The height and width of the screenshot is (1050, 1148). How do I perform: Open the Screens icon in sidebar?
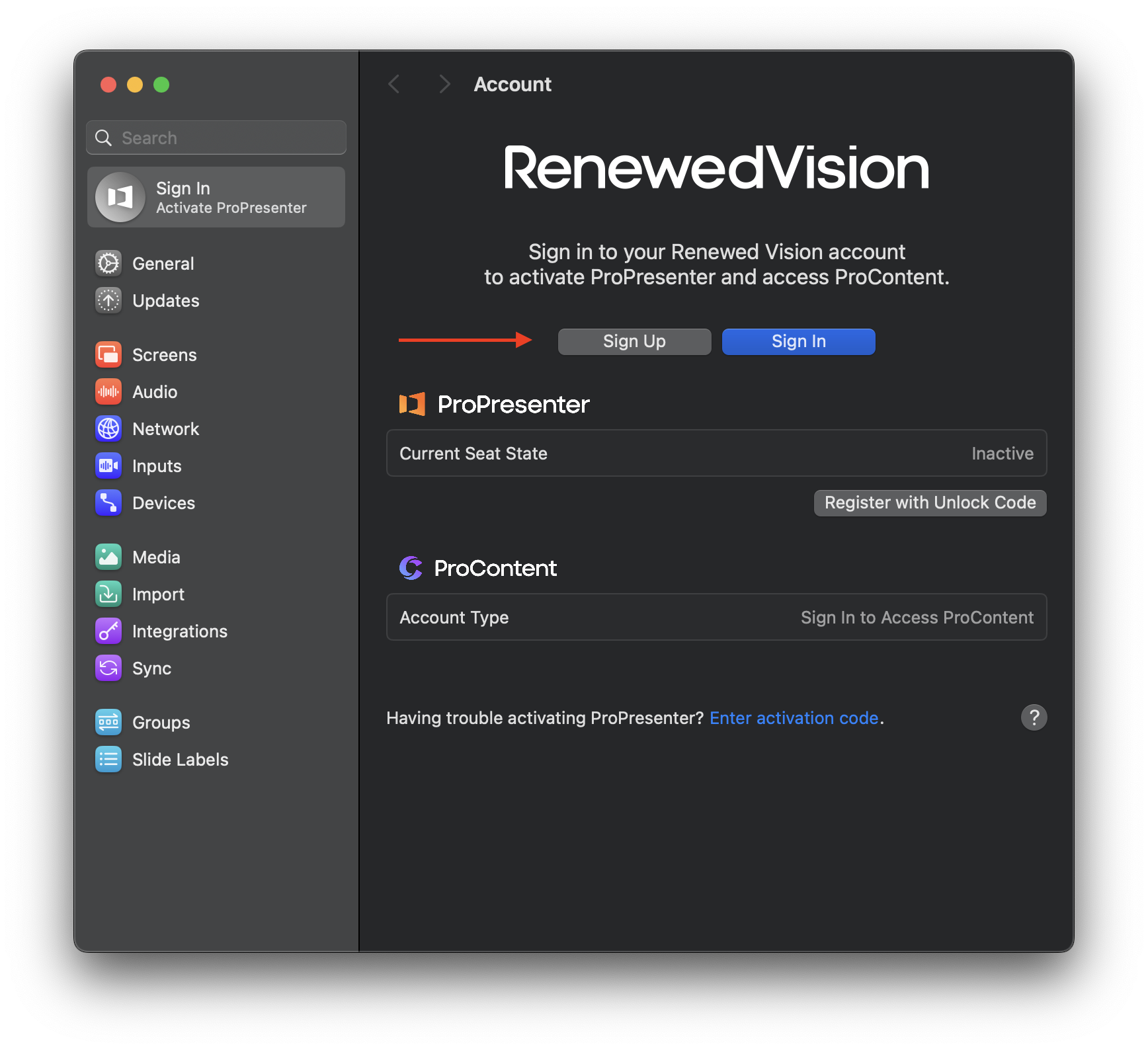click(x=108, y=354)
